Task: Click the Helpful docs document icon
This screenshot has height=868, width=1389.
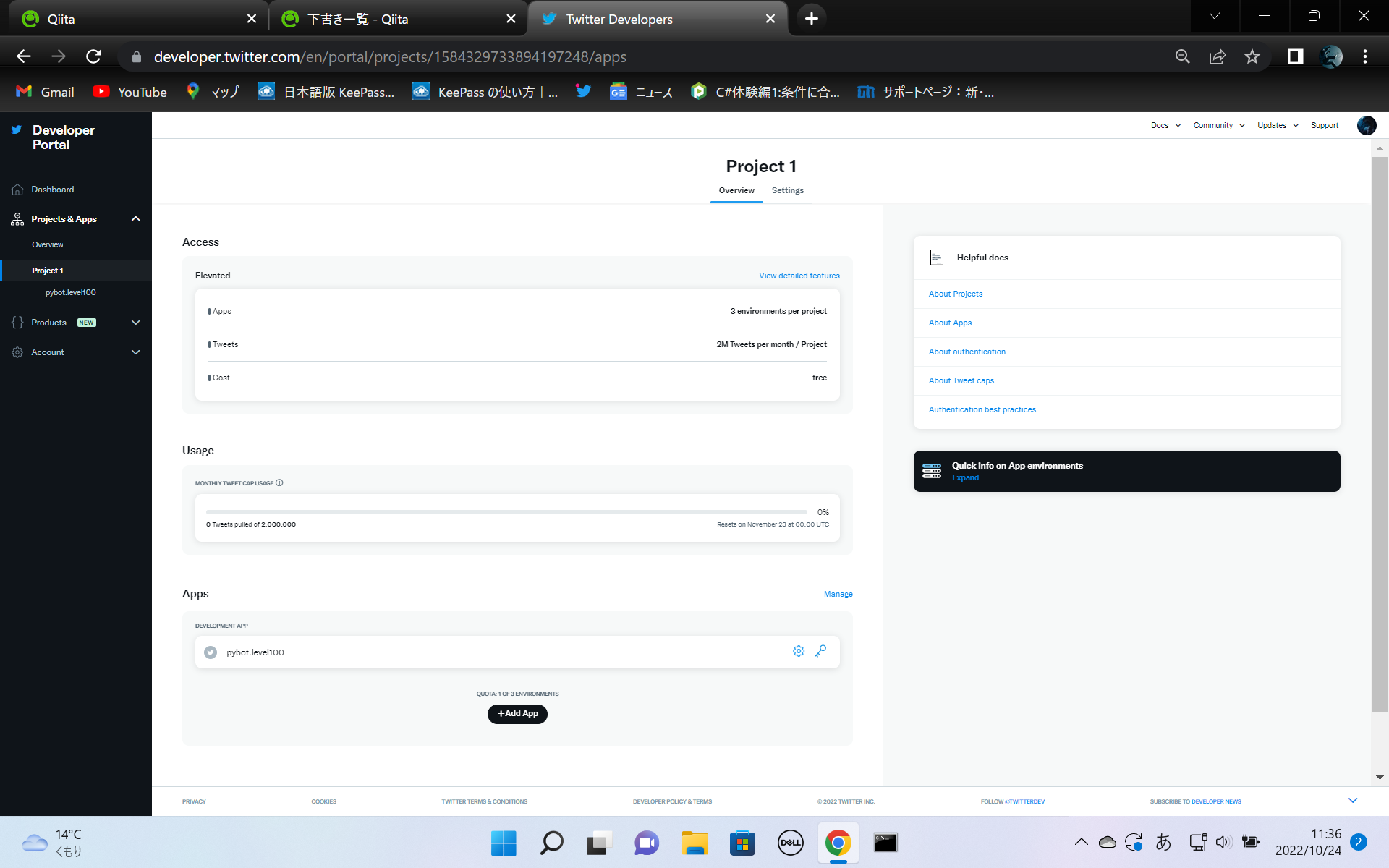Action: [x=936, y=258]
